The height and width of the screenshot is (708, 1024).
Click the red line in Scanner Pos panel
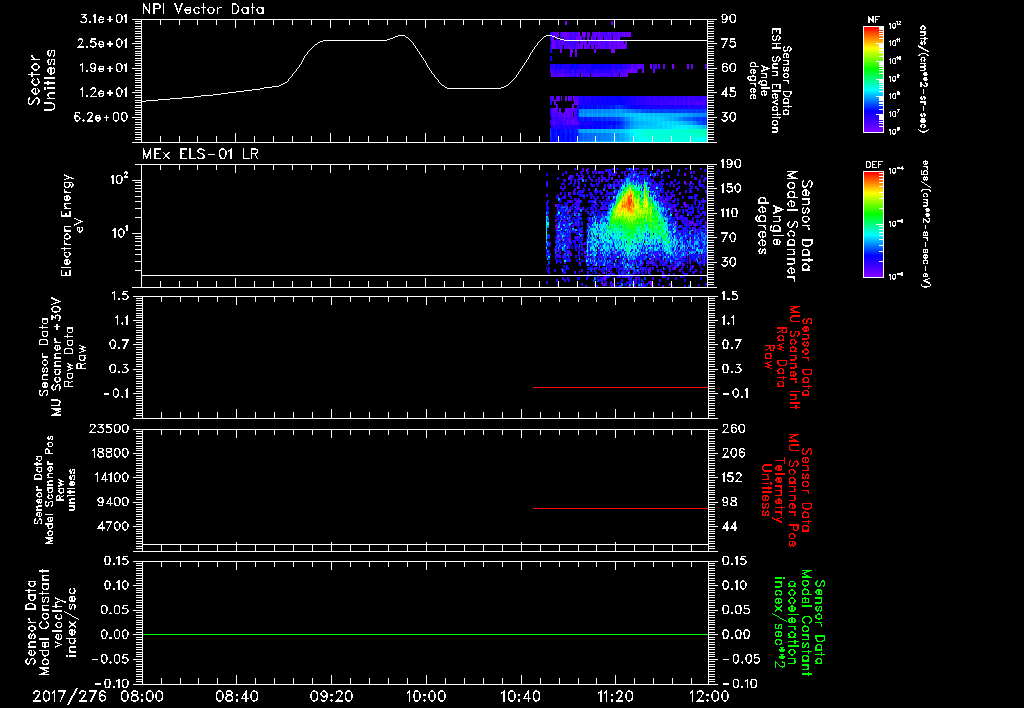620,508
